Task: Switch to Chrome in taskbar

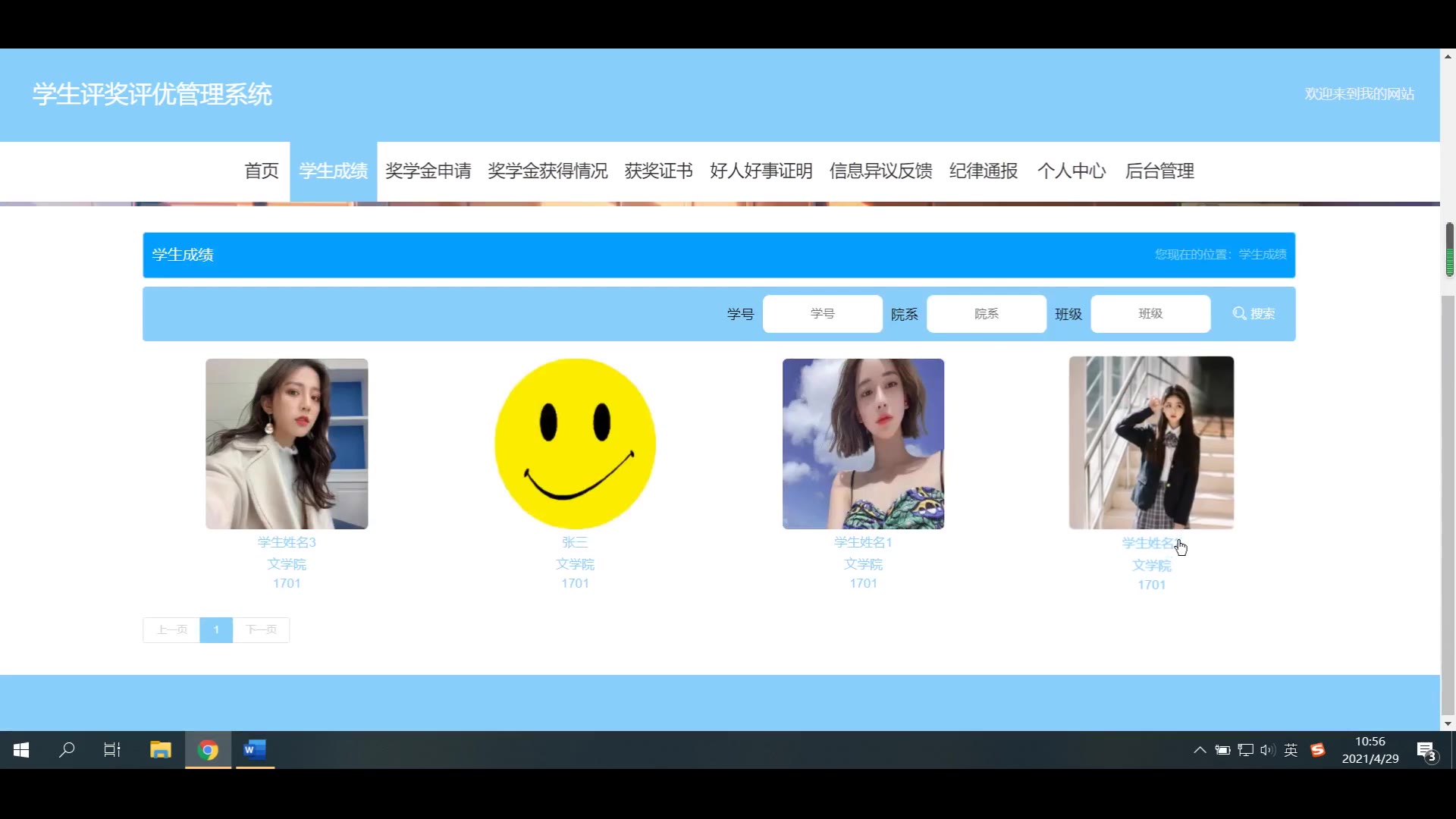Action: (208, 750)
